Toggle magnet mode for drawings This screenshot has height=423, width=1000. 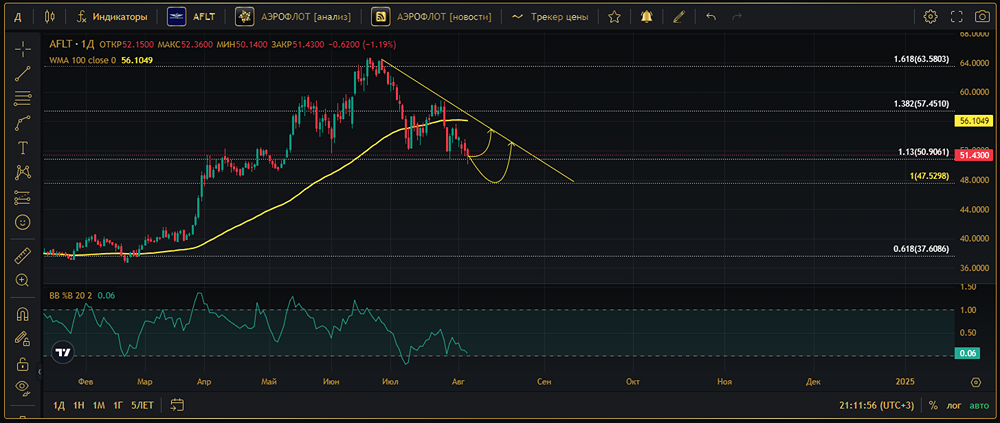point(22,315)
